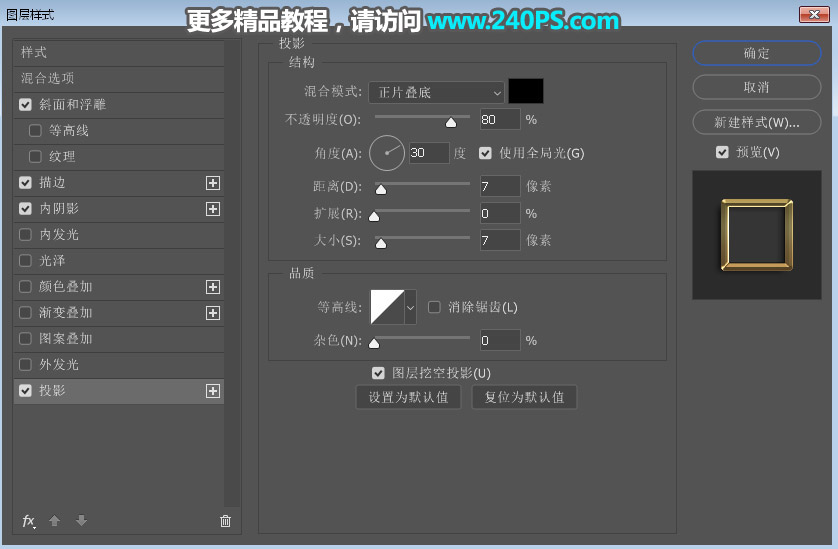Click the trash delete effect icon

coord(226,521)
